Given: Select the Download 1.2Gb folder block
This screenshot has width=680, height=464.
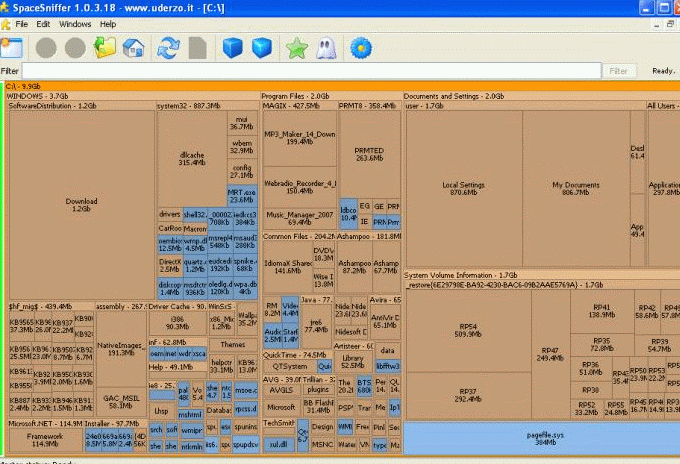Looking at the screenshot, I should [x=81, y=204].
